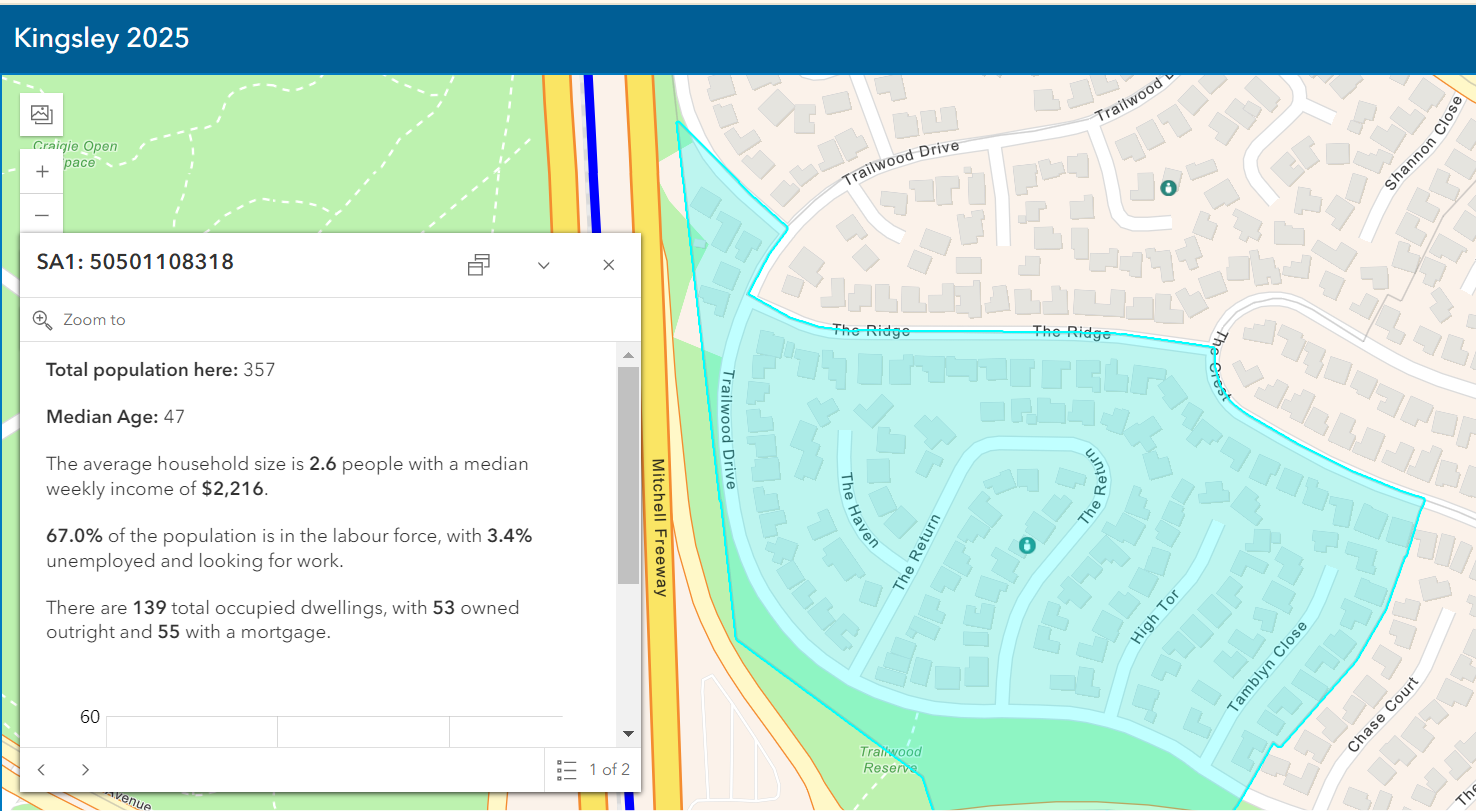Click the 'Trailwood Reserve' label
This screenshot has height=811, width=1476.
pos(890,760)
